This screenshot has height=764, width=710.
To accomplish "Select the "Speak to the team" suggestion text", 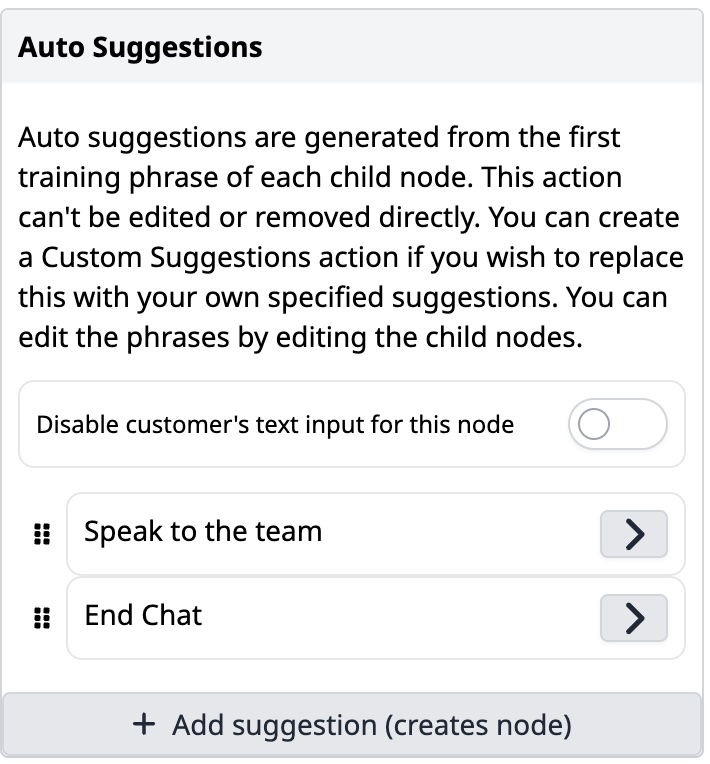I will (203, 531).
